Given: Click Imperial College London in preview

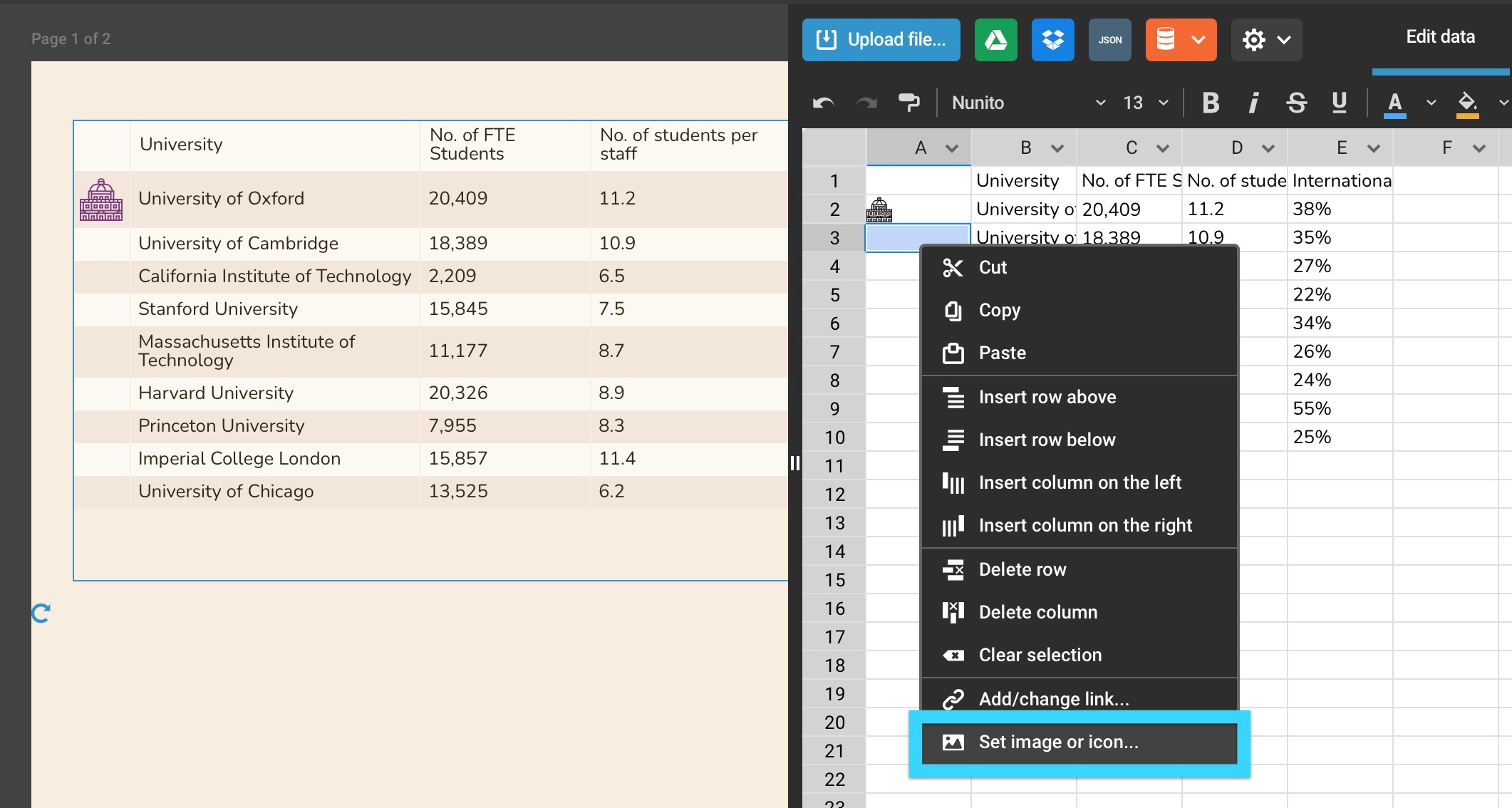Looking at the screenshot, I should pos(239,459).
